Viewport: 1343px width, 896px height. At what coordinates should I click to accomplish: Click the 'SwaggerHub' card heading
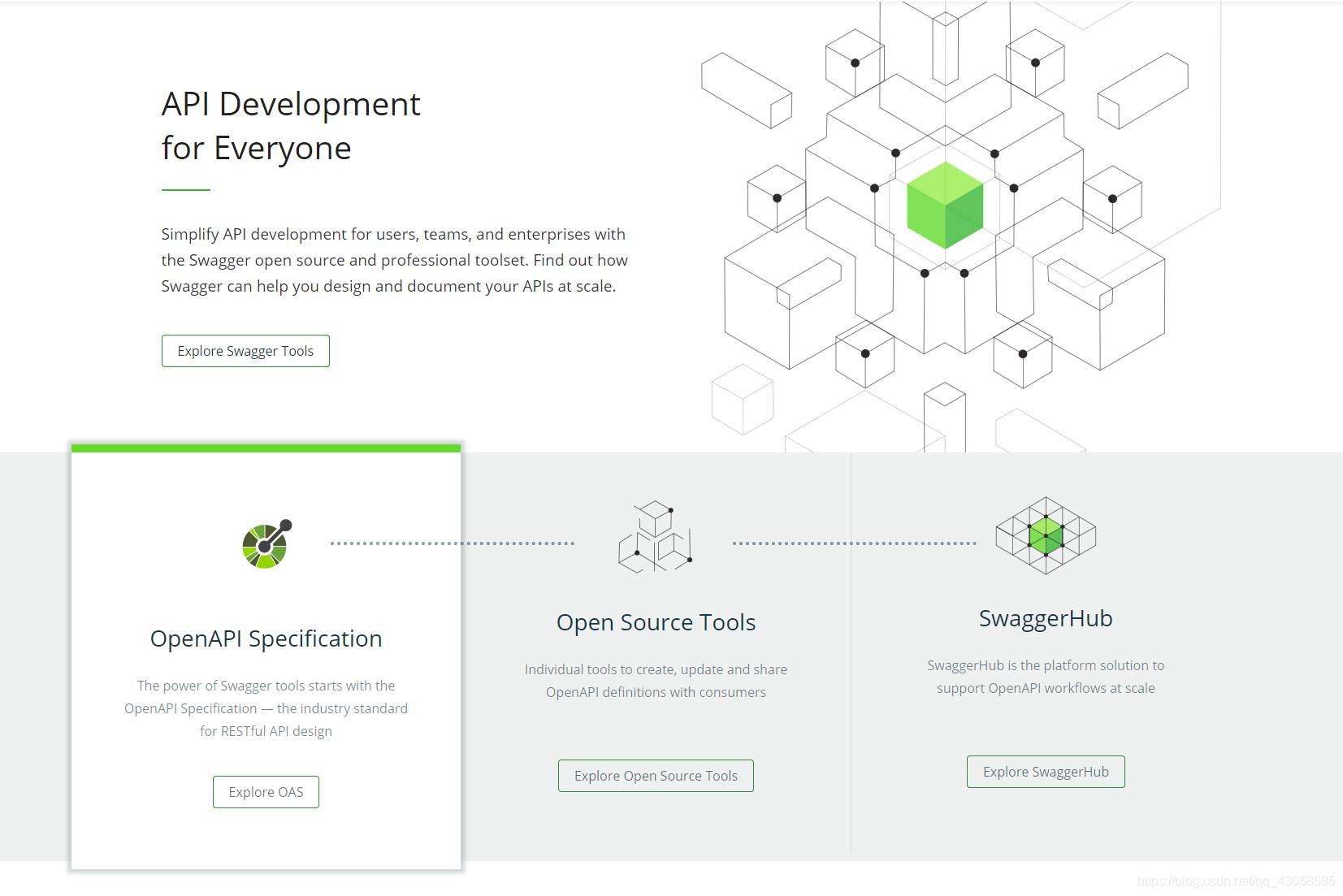click(1046, 619)
